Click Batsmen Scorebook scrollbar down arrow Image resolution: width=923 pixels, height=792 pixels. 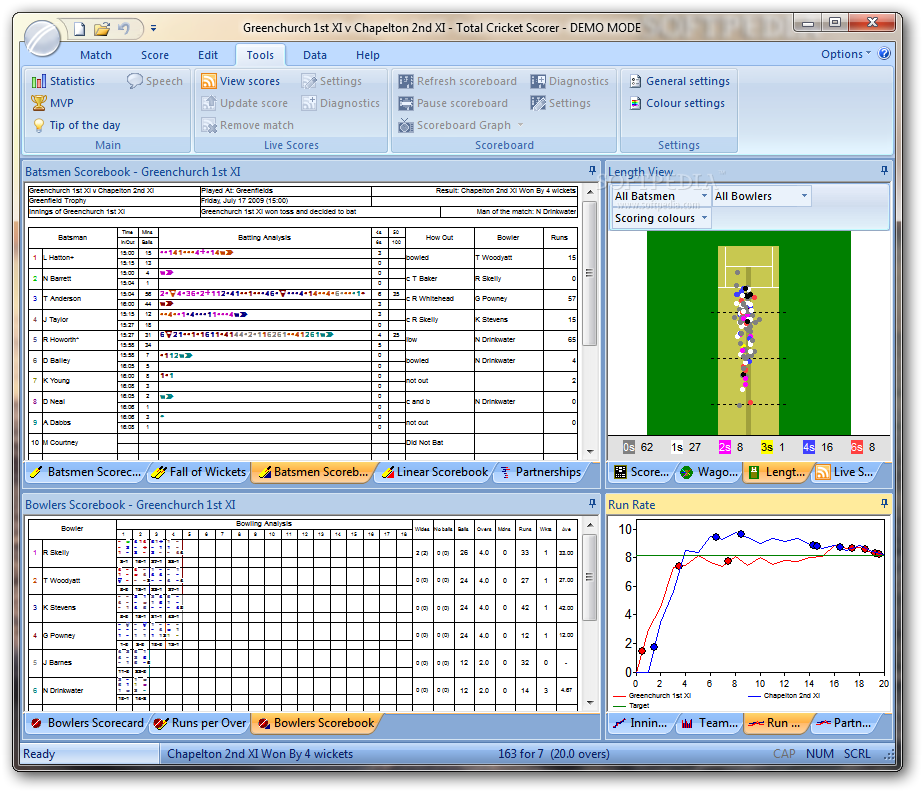tap(590, 452)
